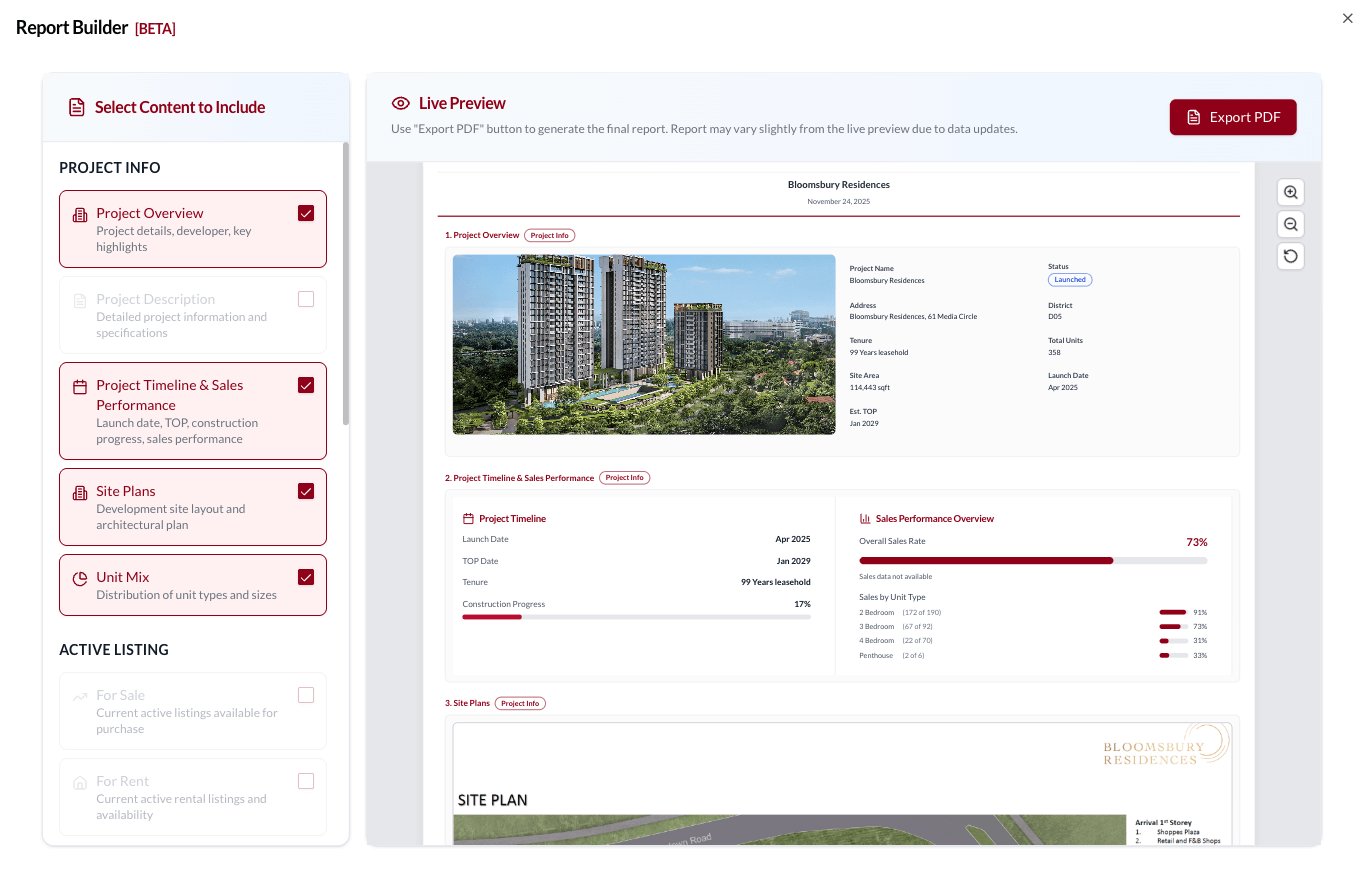
Task: Click the reset view icon below the zoom controls
Action: [1290, 256]
